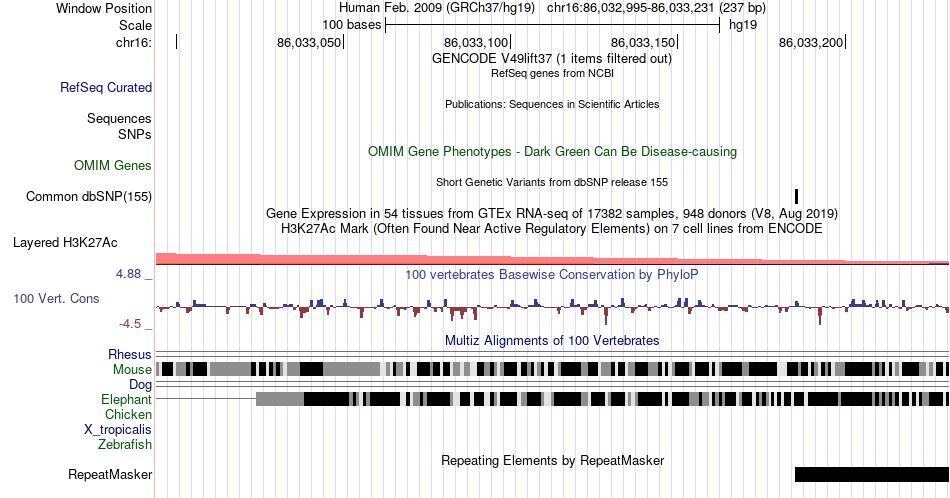The width and height of the screenshot is (950, 498).
Task: Click Publications: Sequences in Scientific Articles title
Action: pos(552,104)
